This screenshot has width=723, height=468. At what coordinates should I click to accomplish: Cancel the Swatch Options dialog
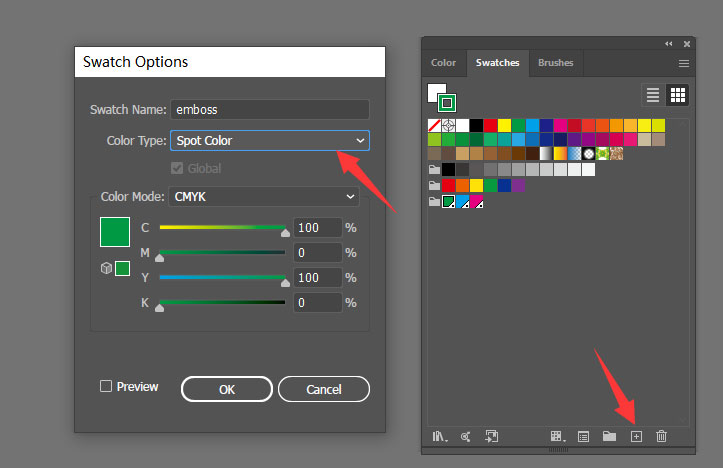pos(324,389)
